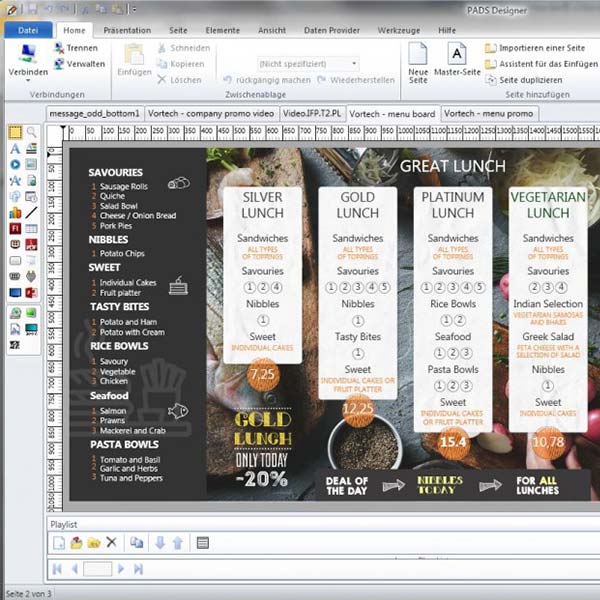Click the Playlist open folder icon
The image size is (600, 600).
click(x=94, y=543)
